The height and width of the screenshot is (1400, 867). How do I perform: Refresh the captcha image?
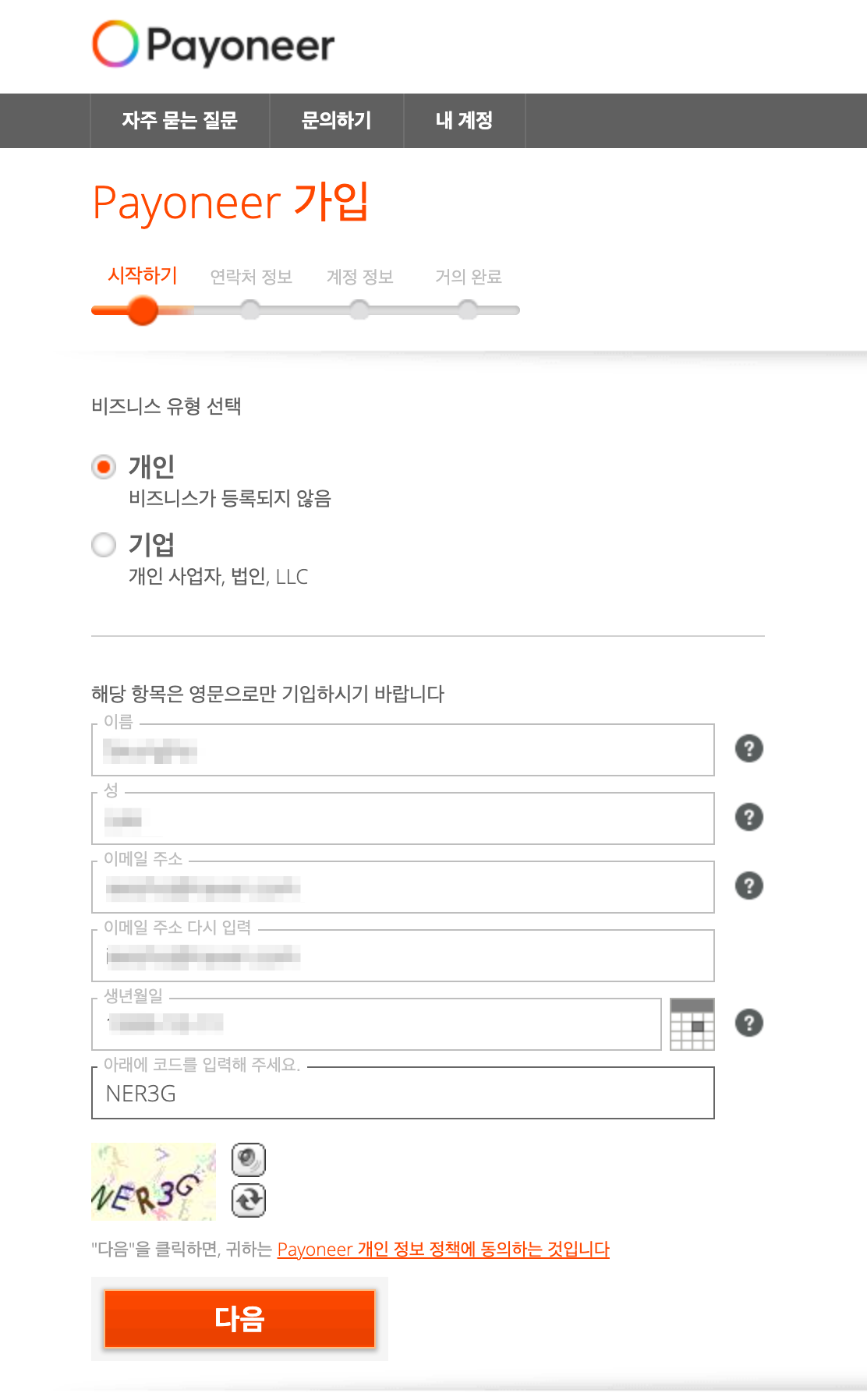click(x=249, y=1200)
